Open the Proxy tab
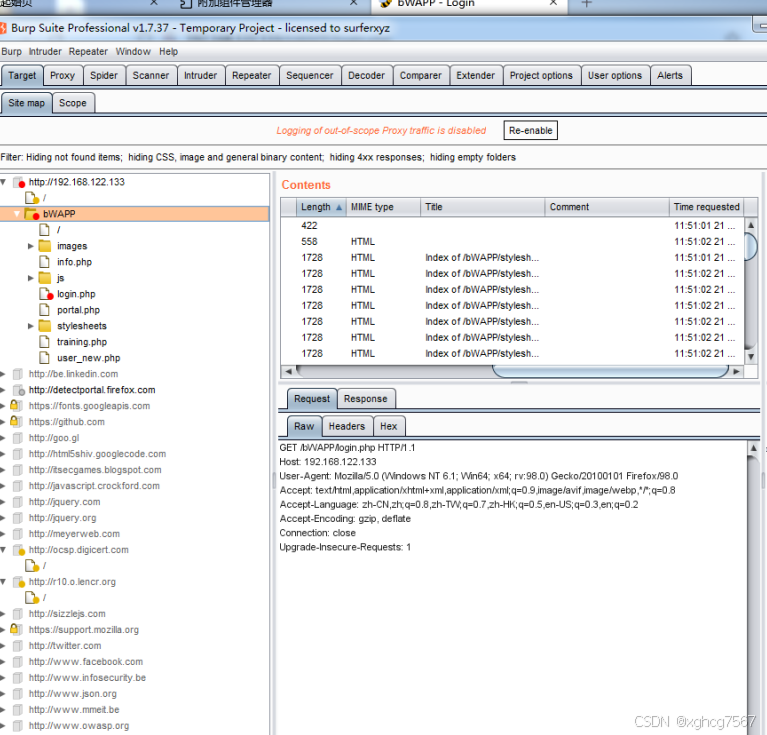Screen dimensions: 767x735 click(x=62, y=75)
